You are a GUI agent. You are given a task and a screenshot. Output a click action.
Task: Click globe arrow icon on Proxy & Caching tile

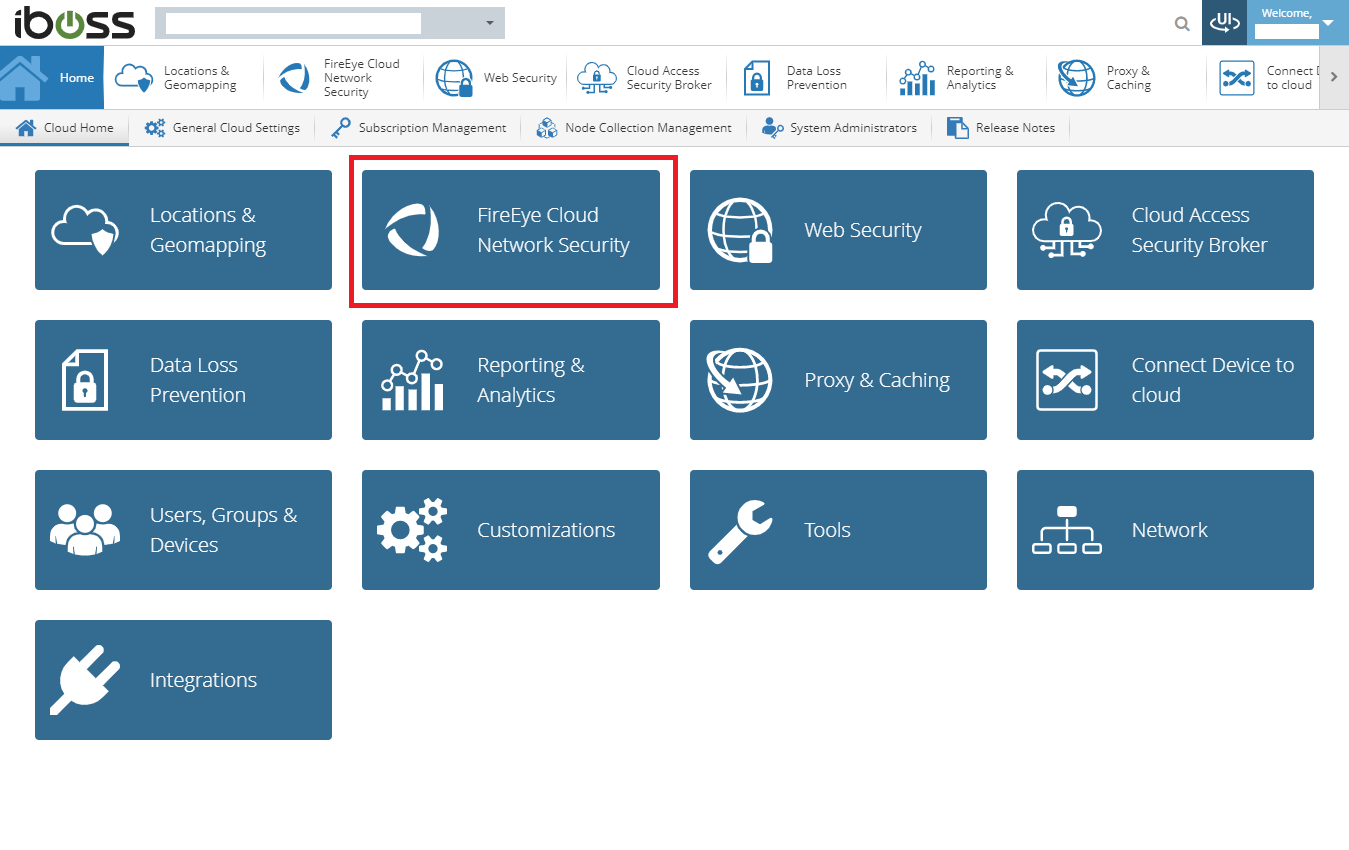pos(740,380)
